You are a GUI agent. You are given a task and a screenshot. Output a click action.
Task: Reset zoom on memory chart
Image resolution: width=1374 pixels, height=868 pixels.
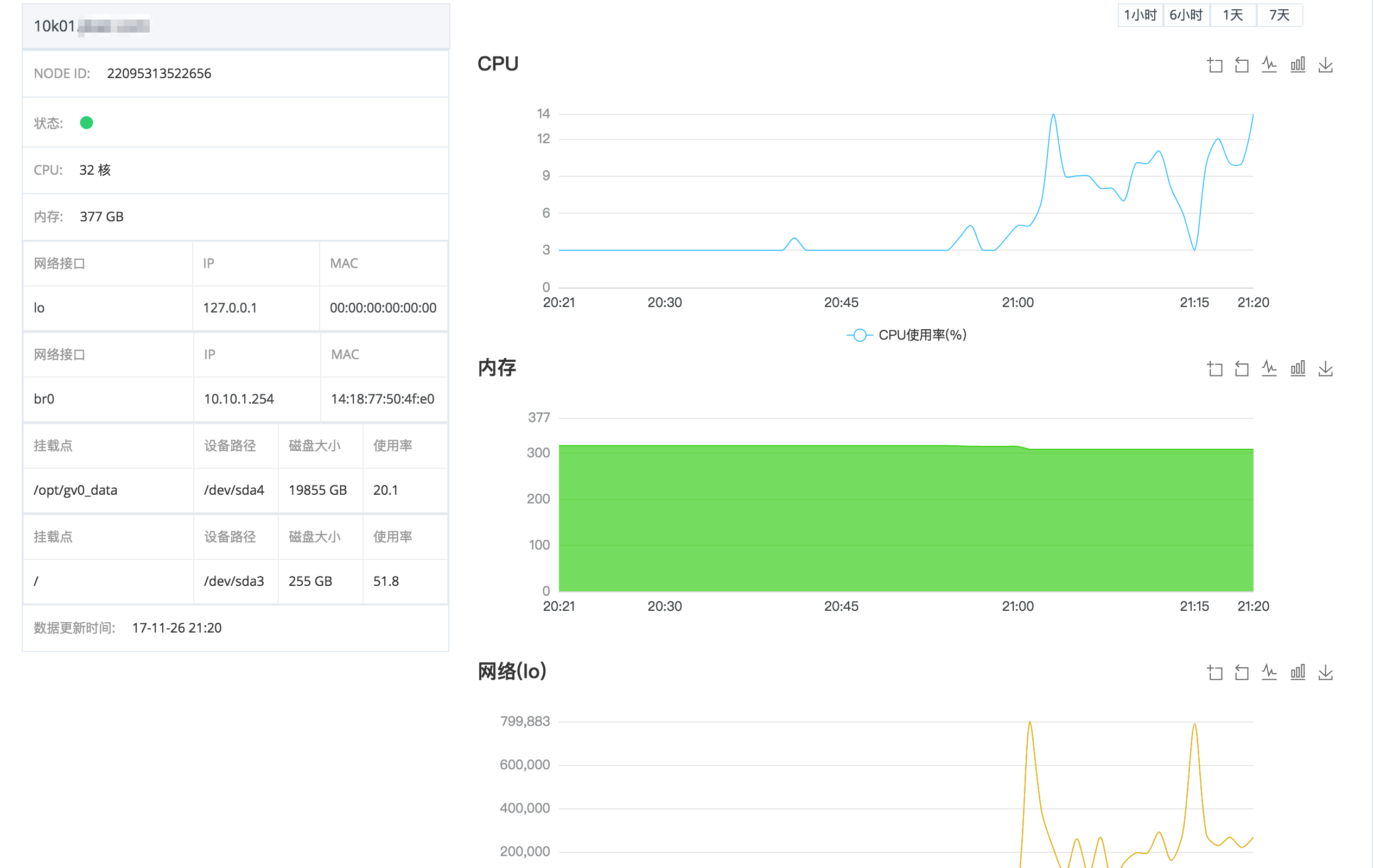coord(1242,368)
